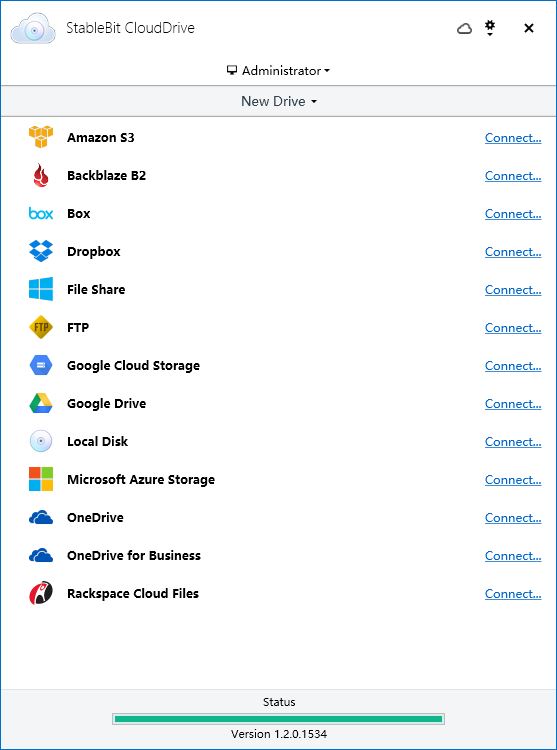The width and height of the screenshot is (557, 750).
Task: Click the Rackspace Cloud Files icon
Action: (x=41, y=593)
